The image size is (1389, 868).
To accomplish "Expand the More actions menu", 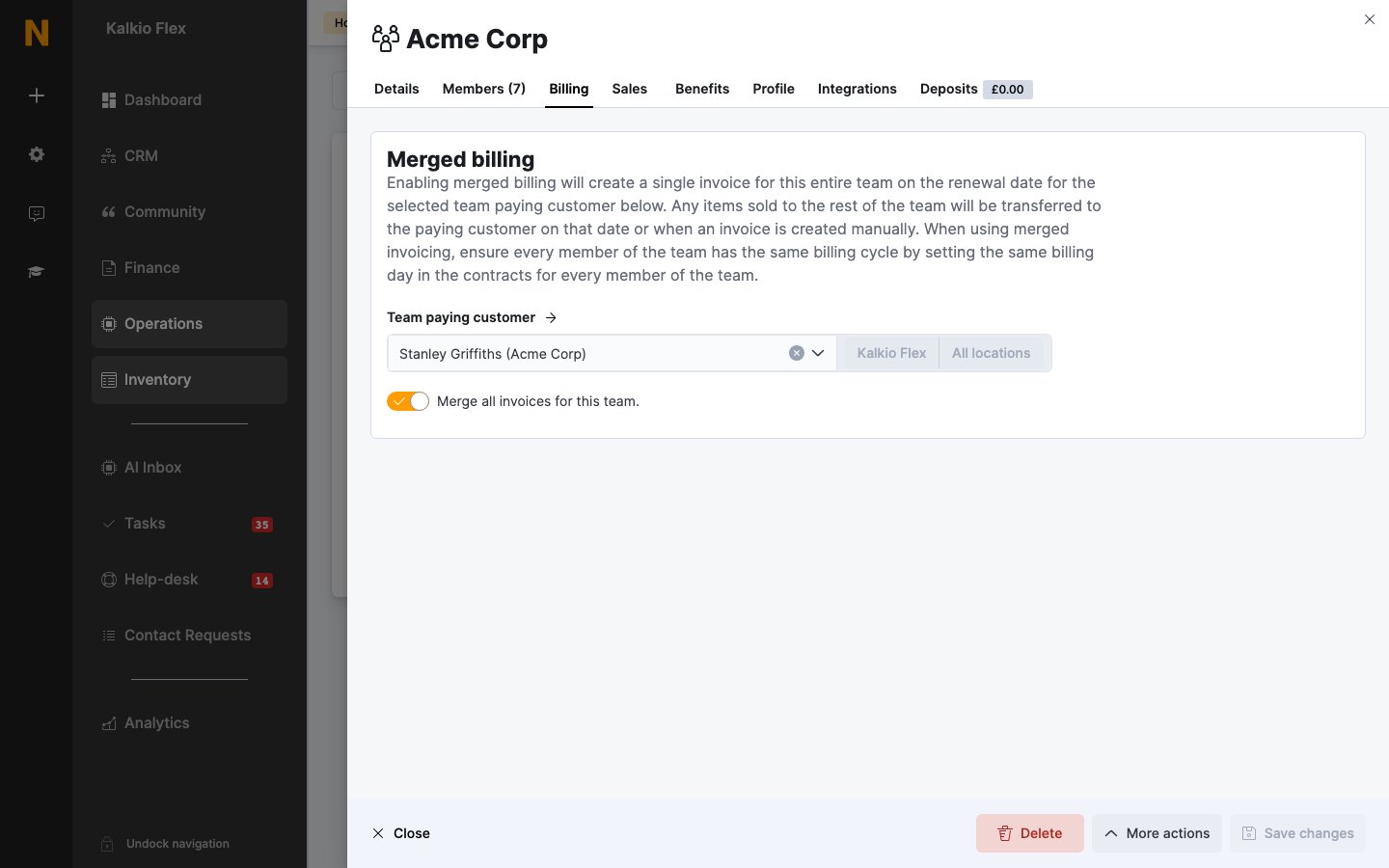I will click(x=1157, y=833).
